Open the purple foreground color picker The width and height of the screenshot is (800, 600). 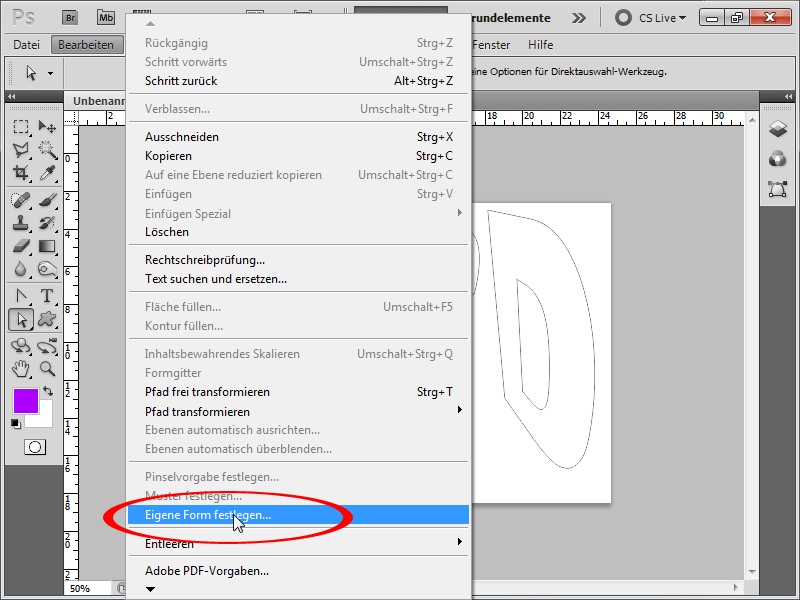coord(26,401)
